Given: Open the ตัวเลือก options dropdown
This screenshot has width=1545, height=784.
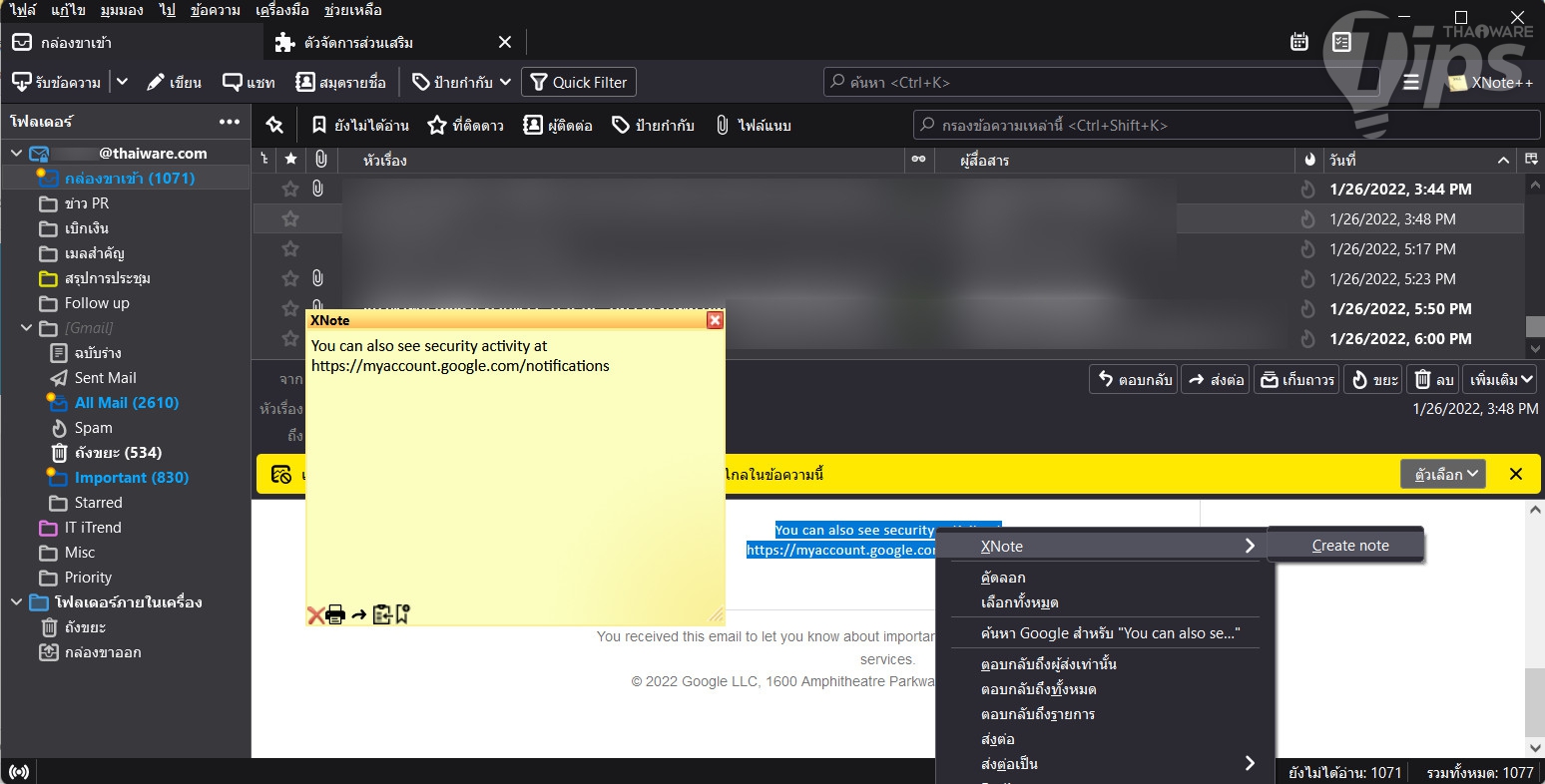Looking at the screenshot, I should click(1443, 474).
